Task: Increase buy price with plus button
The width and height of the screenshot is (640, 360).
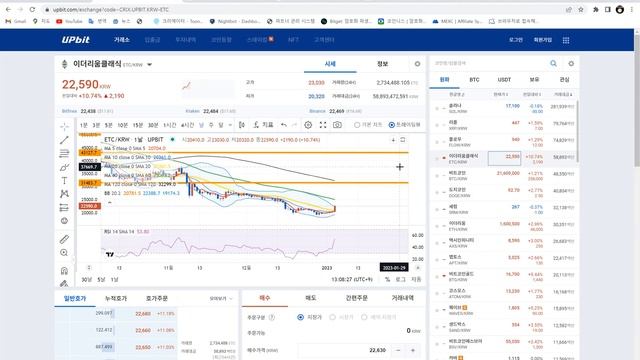Action: 413,350
